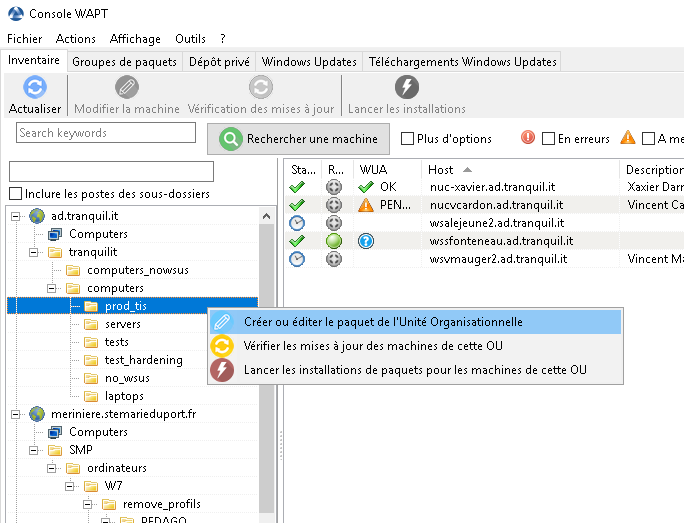Click the WUA column header
Image resolution: width=684 pixels, height=523 pixels.
click(x=388, y=170)
